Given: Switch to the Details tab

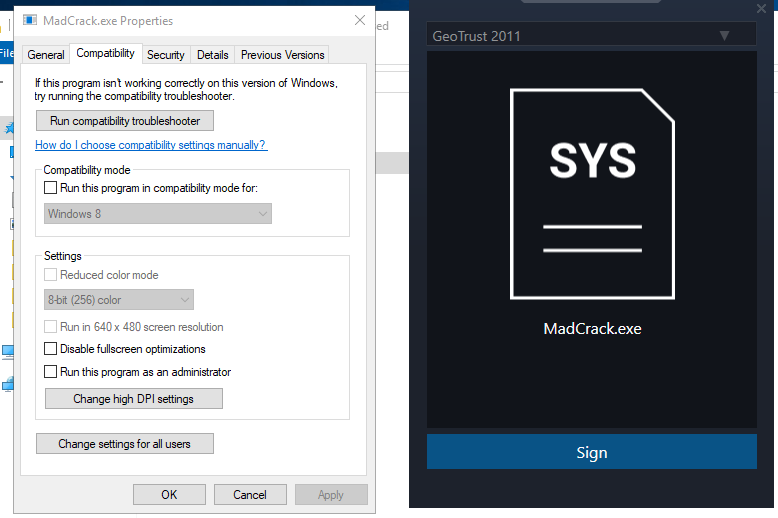Looking at the screenshot, I should pyautogui.click(x=213, y=55).
